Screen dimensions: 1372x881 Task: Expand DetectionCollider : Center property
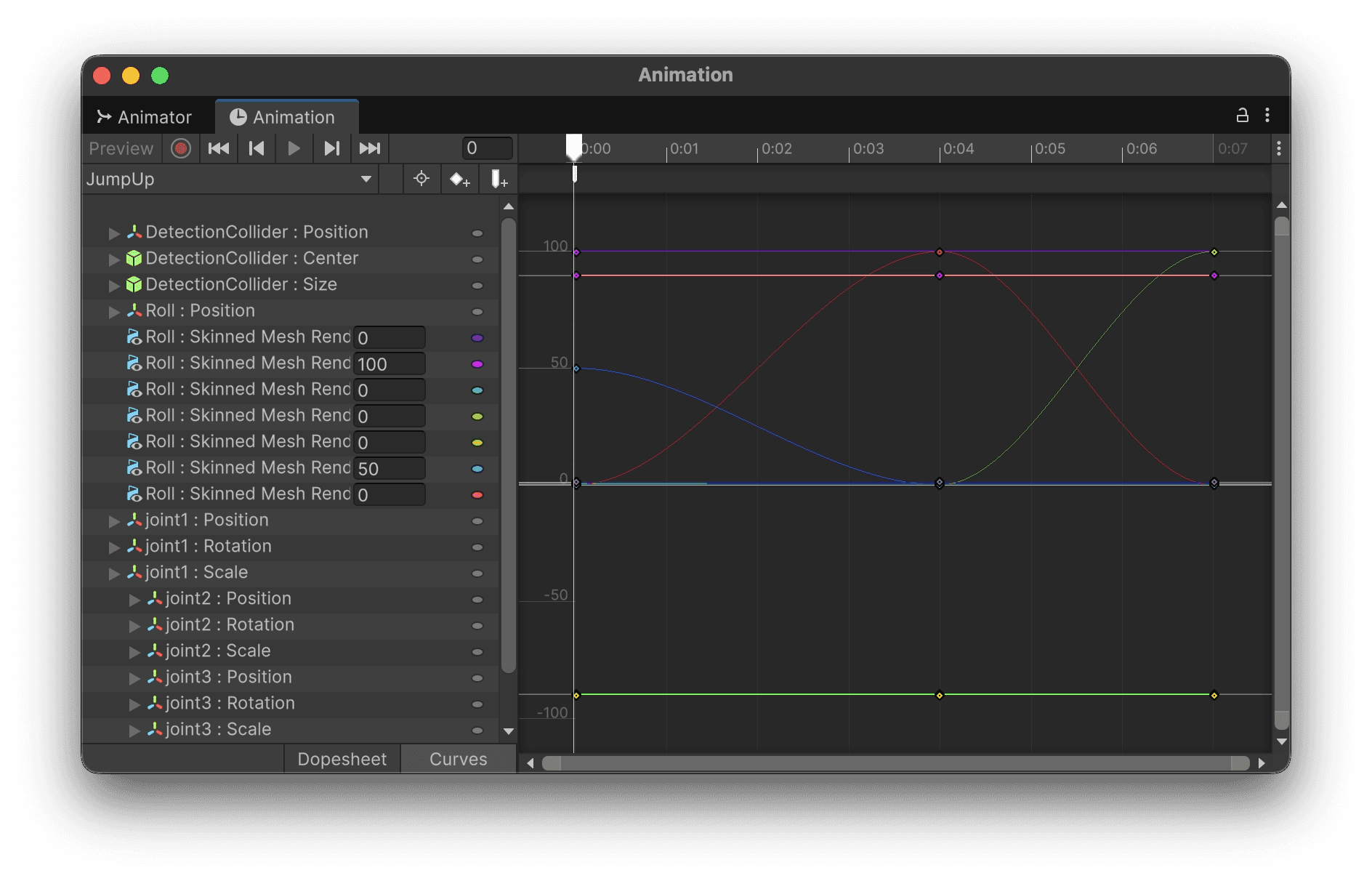pyautogui.click(x=114, y=259)
